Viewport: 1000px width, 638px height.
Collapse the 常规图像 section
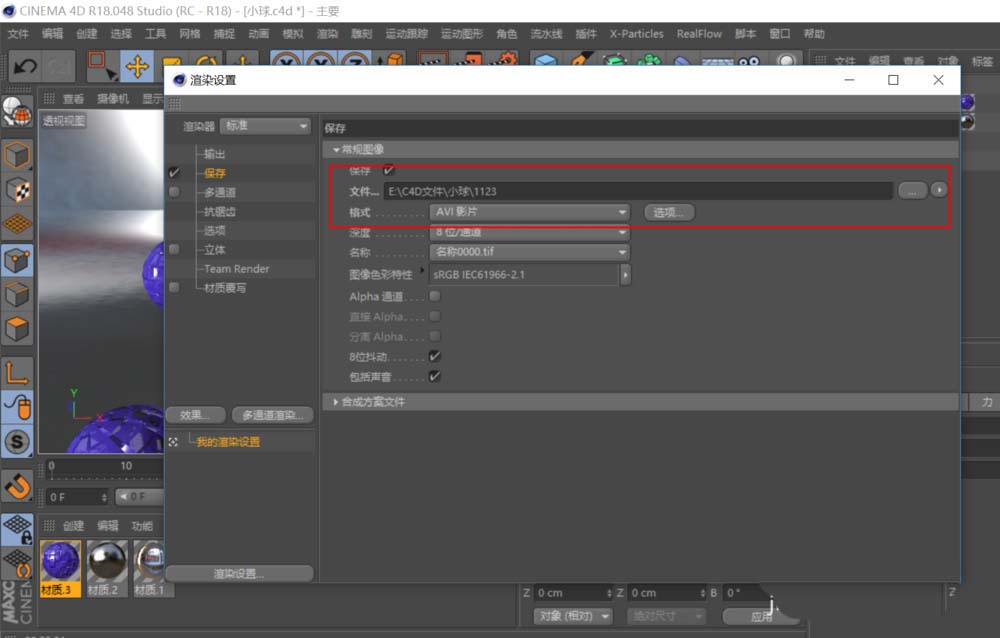click(335, 150)
